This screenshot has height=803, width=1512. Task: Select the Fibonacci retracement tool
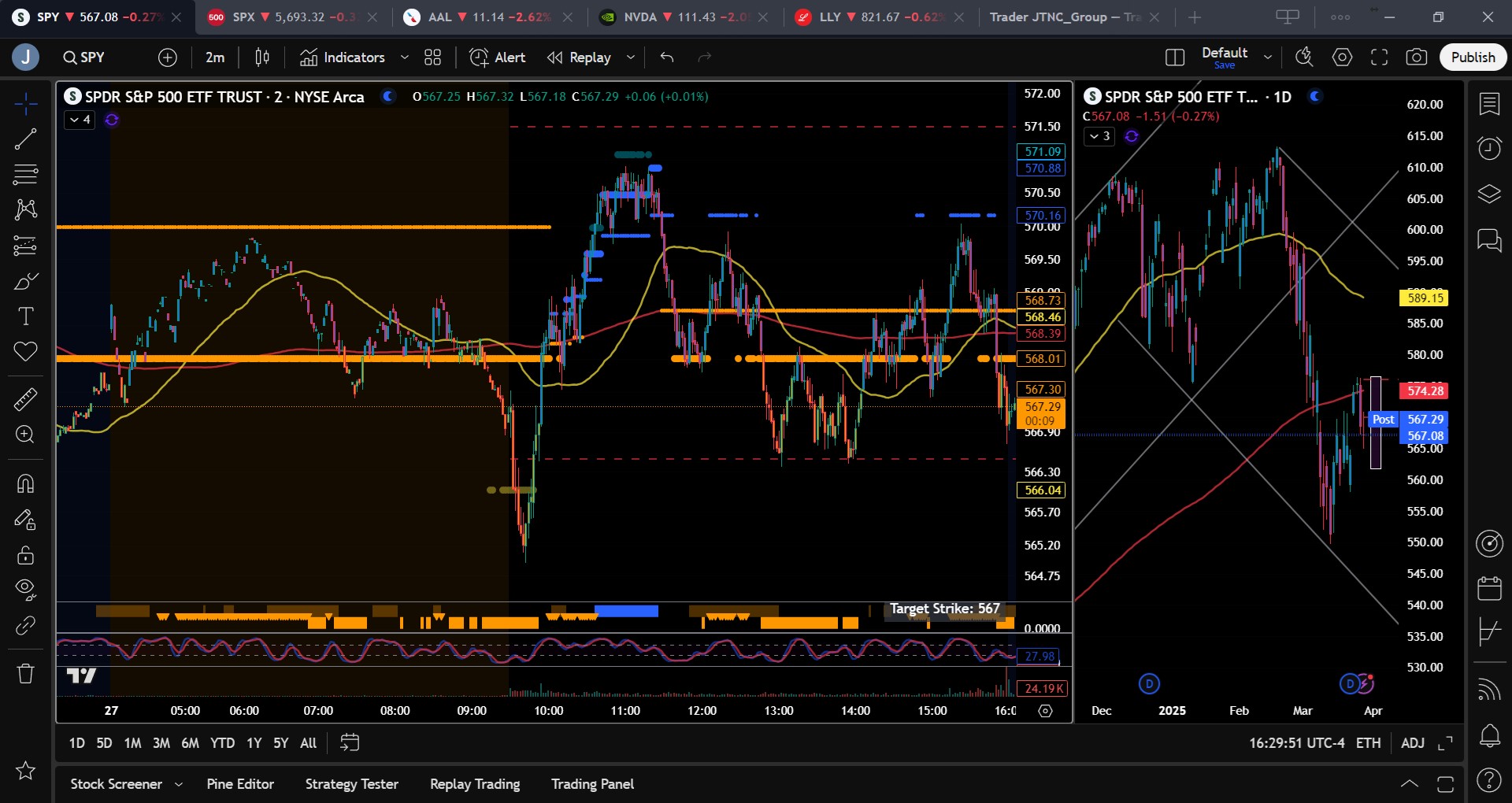point(25,174)
